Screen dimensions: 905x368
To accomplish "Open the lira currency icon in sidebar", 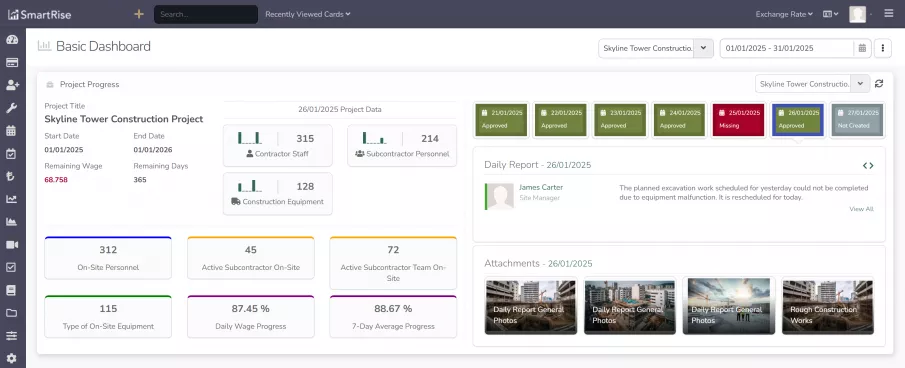I will 10,177.
